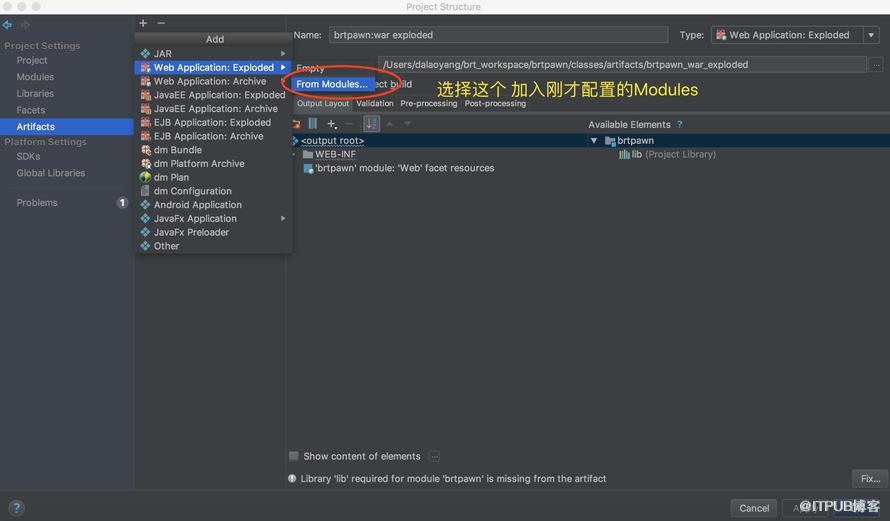The width and height of the screenshot is (890, 521).
Task: Open Libraries settings page
Action: click(x=35, y=93)
